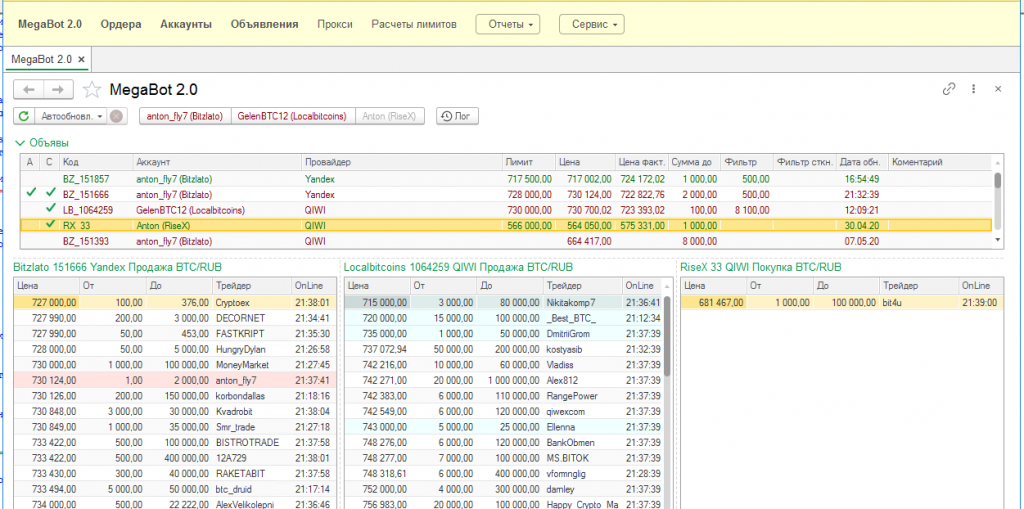Open the Лог button
This screenshot has height=509, width=1024.
(x=457, y=116)
